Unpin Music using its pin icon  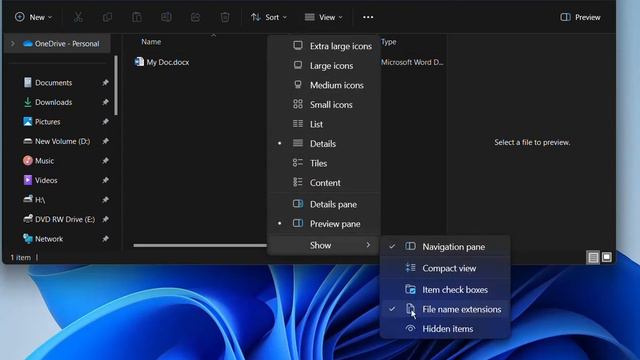point(105,160)
